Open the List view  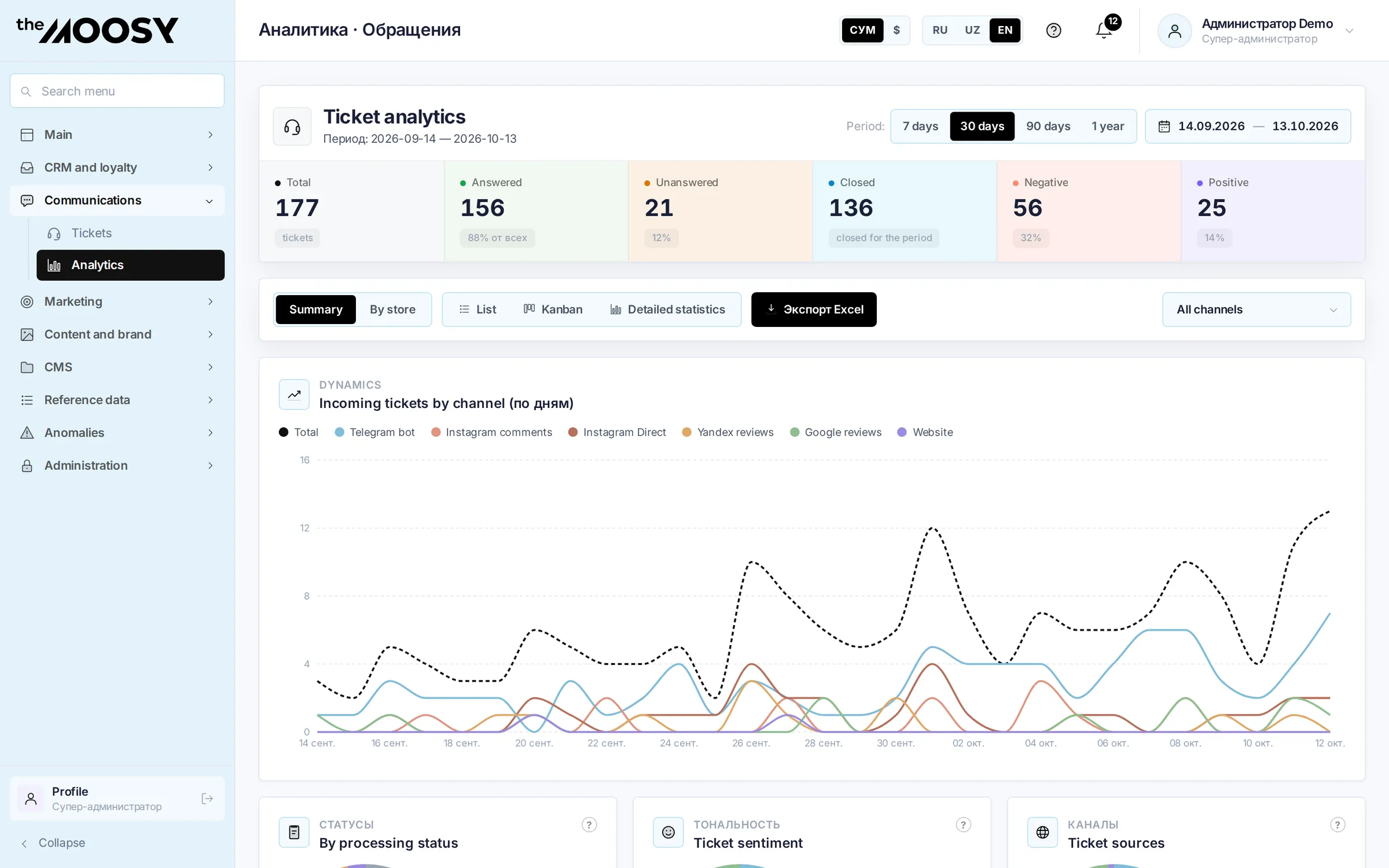(477, 310)
